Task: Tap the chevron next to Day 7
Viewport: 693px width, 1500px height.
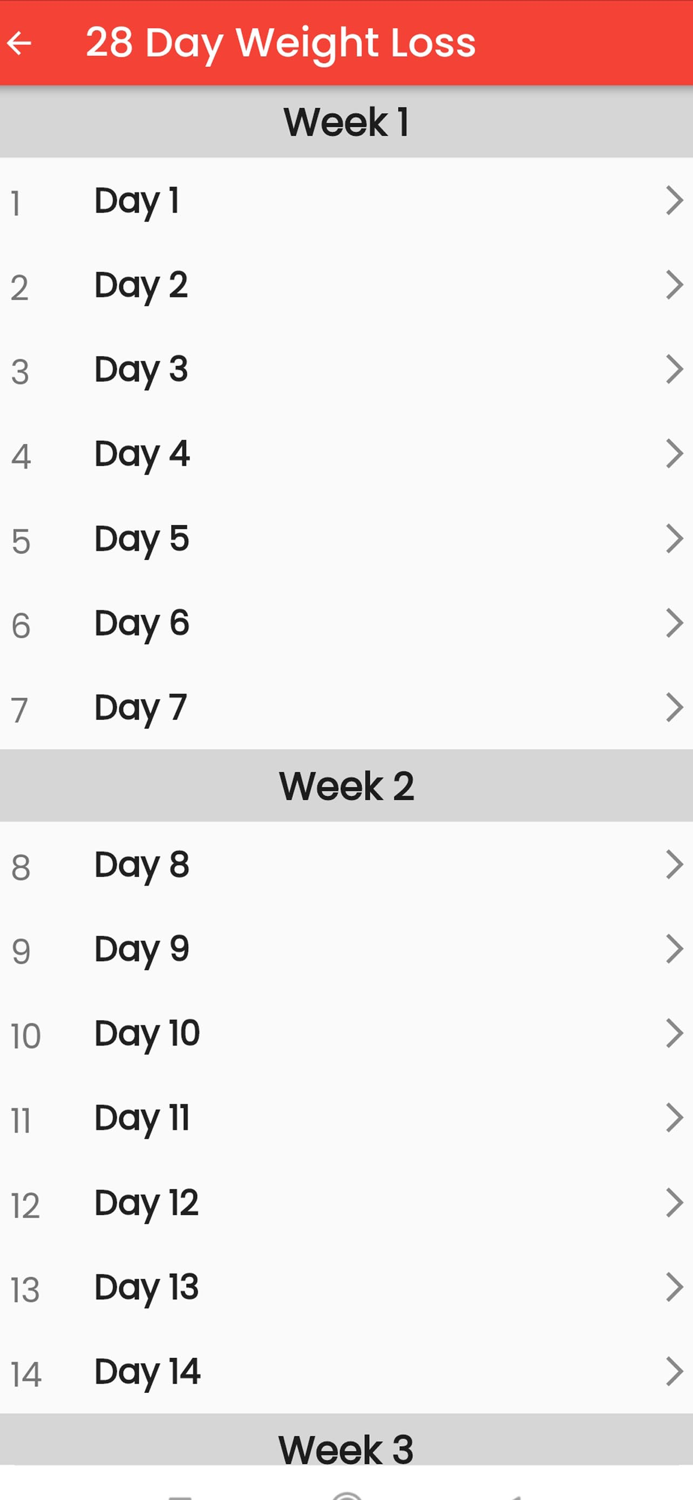Action: tap(674, 707)
